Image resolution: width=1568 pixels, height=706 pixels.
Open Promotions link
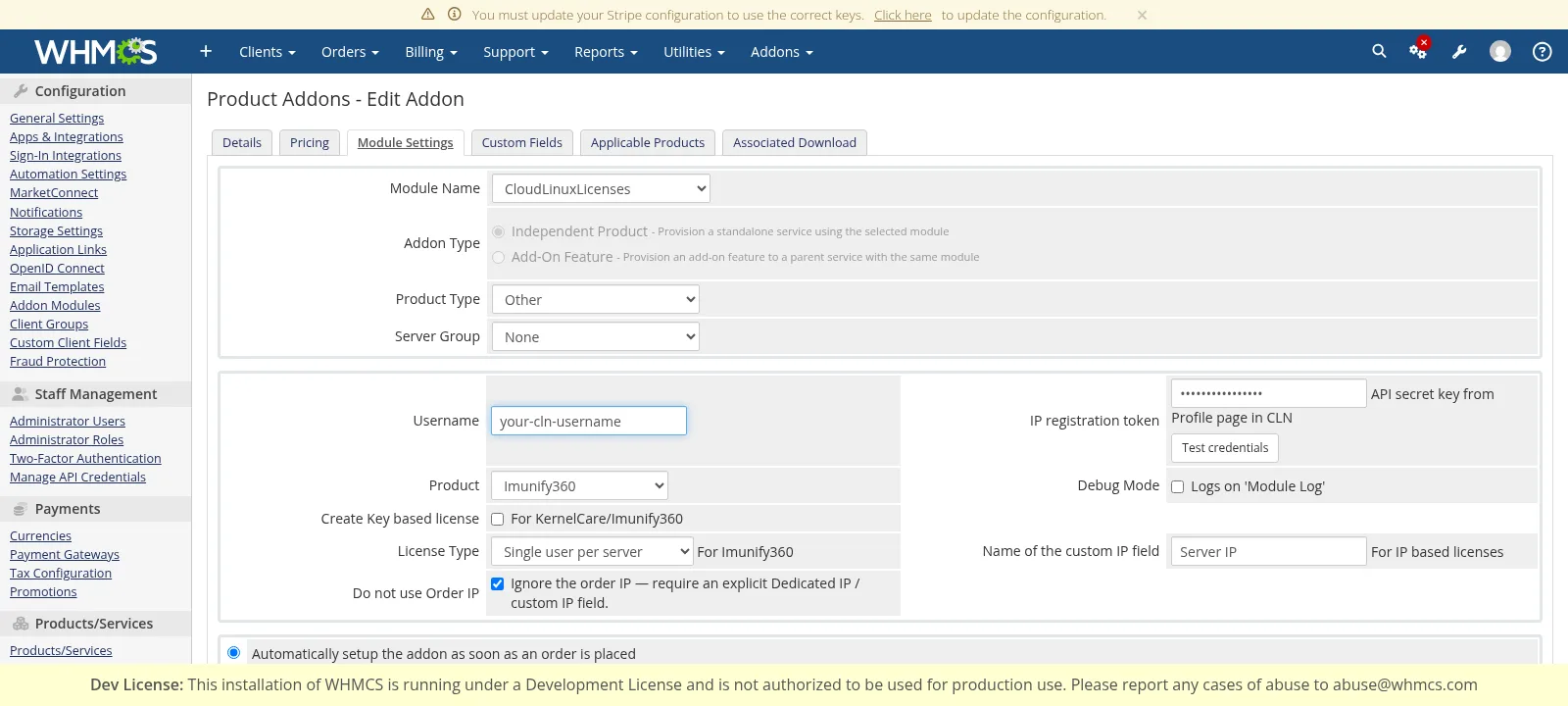point(43,591)
